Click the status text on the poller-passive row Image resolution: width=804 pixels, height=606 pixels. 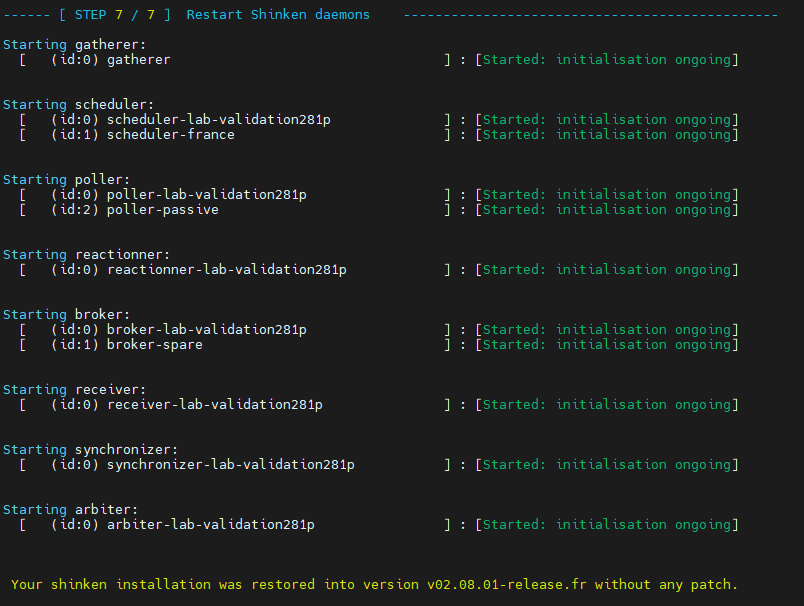pyautogui.click(x=608, y=210)
